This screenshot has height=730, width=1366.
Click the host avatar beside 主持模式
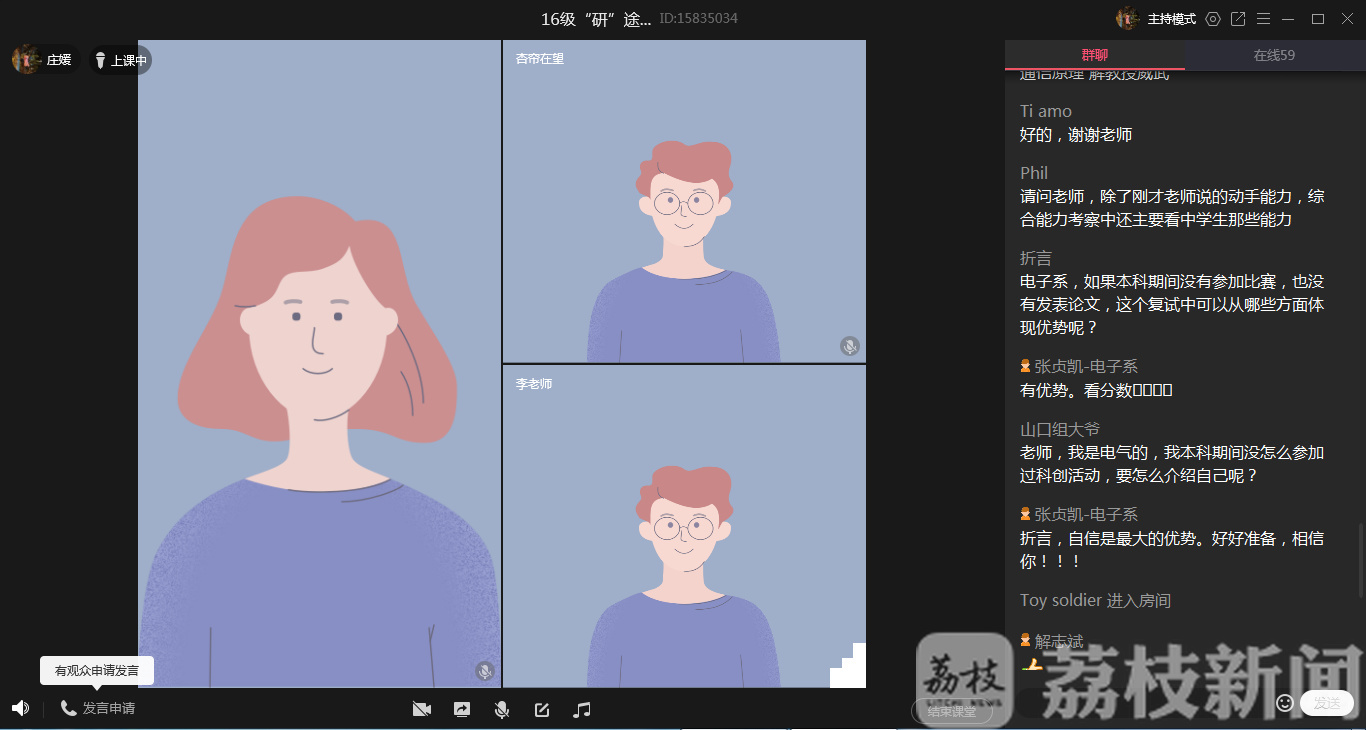point(1128,18)
